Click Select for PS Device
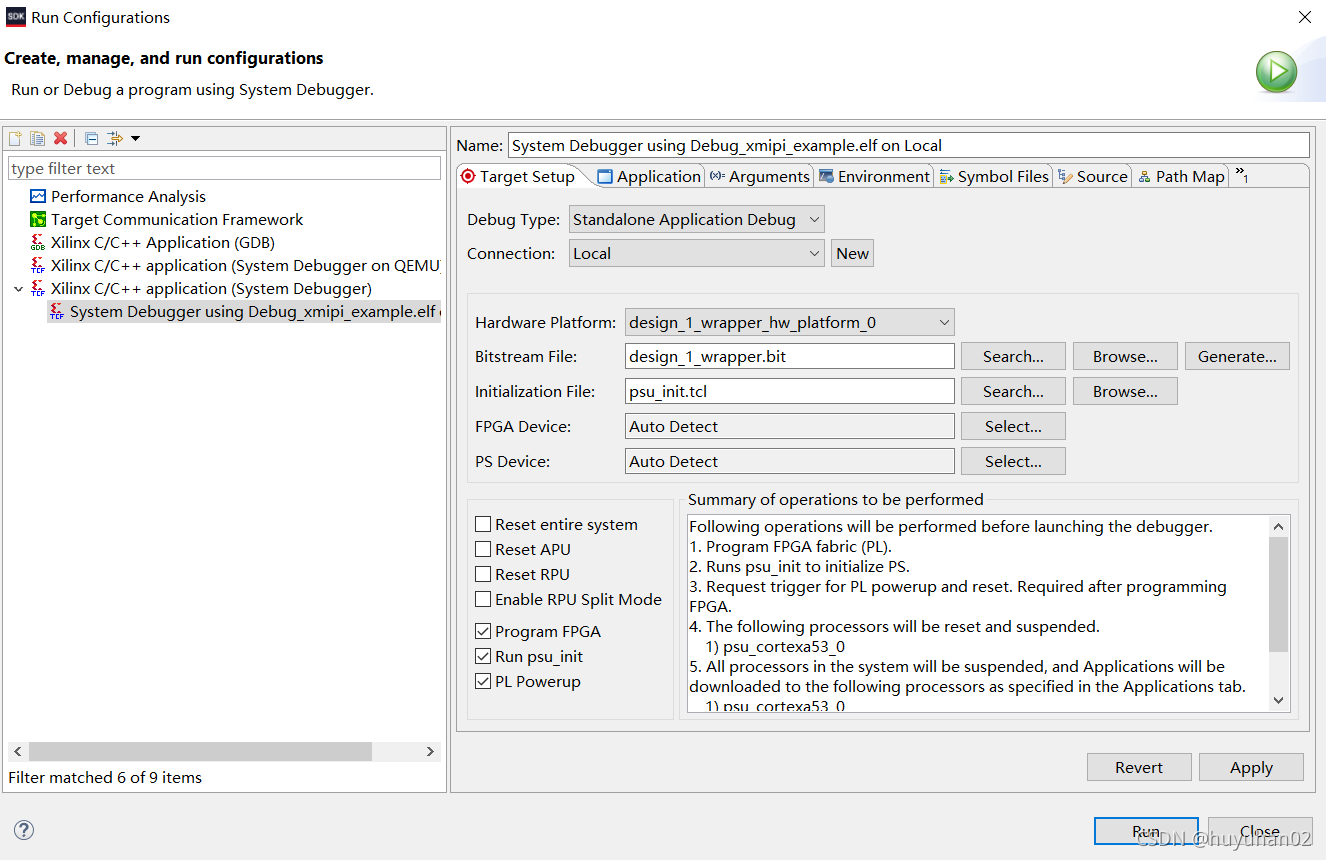 tap(1013, 461)
